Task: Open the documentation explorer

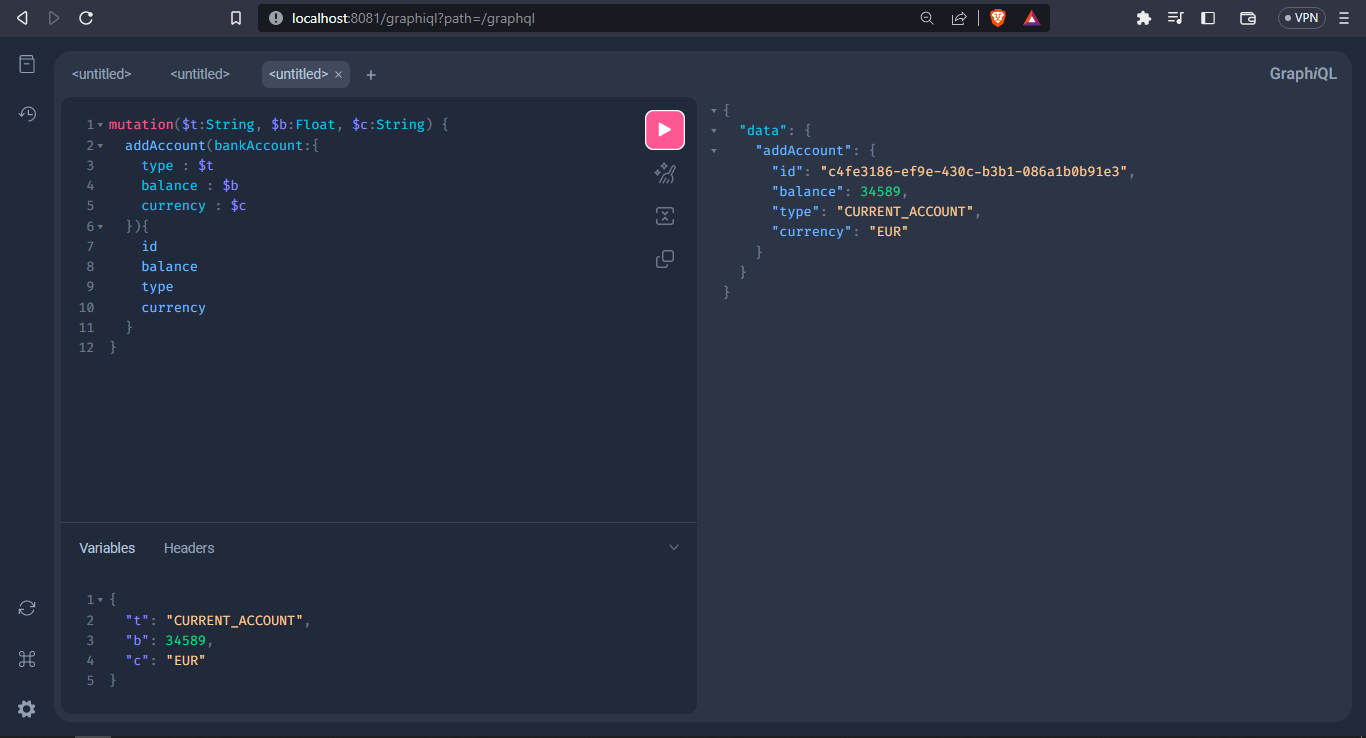Action: (x=26, y=63)
